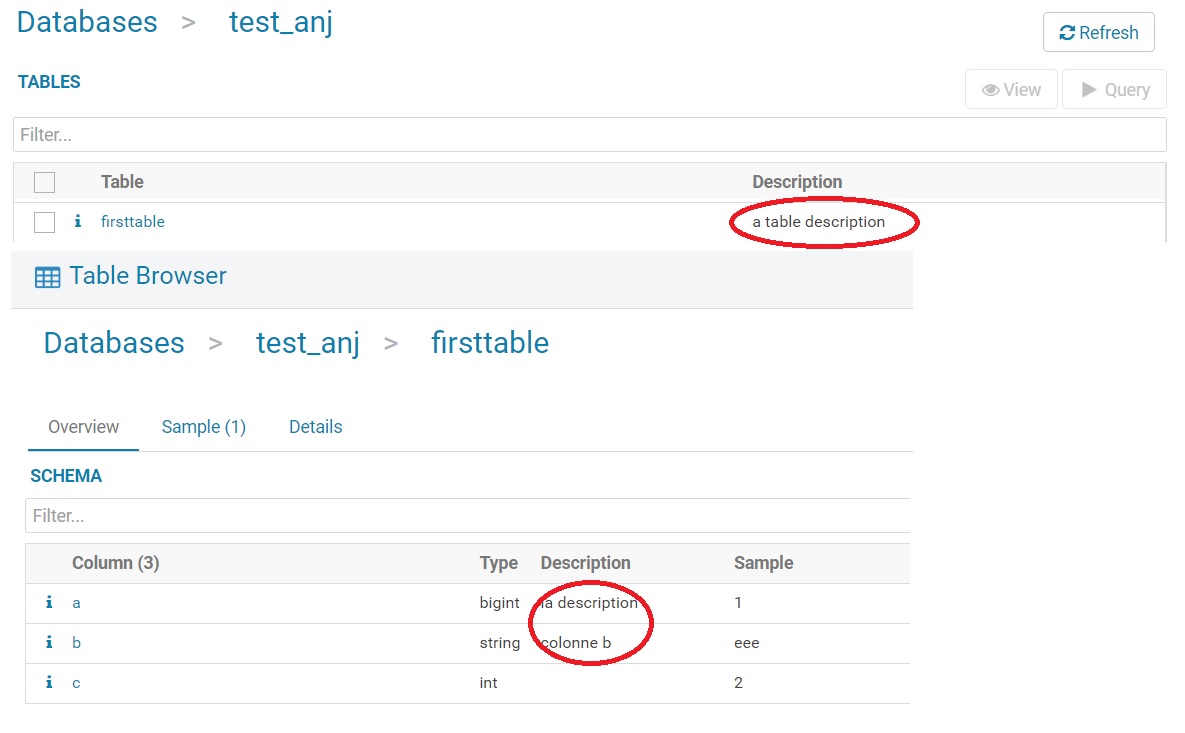Open the firsttable link
Viewport: 1185px width, 733px height.
(x=132, y=221)
